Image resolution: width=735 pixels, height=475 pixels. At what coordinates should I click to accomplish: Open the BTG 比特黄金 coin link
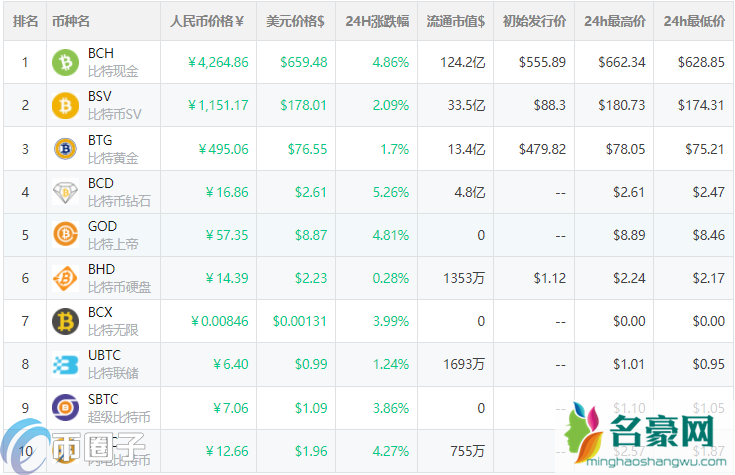pos(113,149)
